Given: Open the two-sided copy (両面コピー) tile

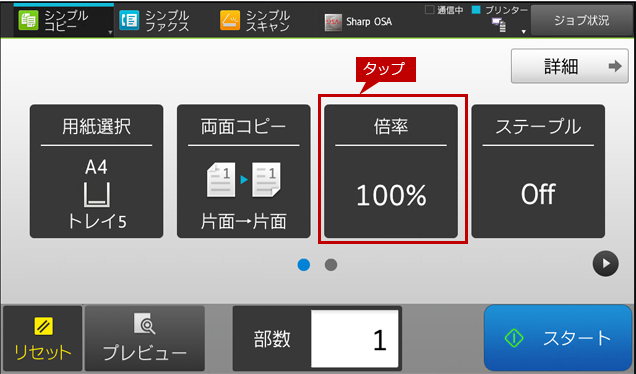Looking at the screenshot, I should (243, 171).
